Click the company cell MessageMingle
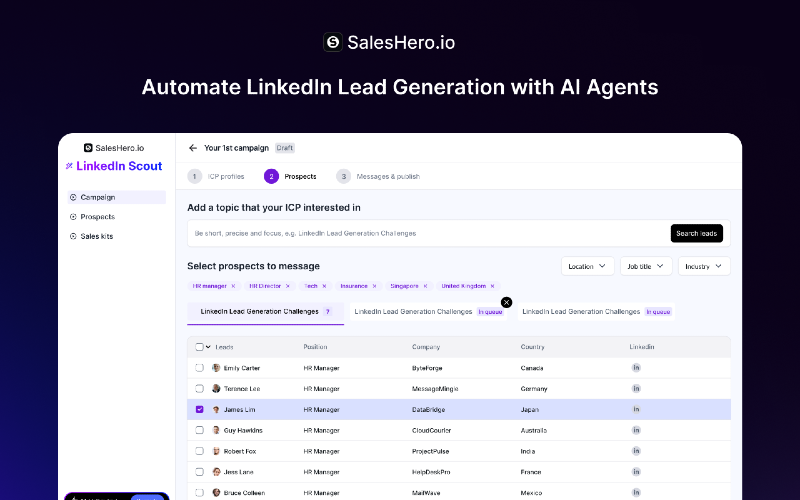This screenshot has height=500, width=800. [x=435, y=389]
